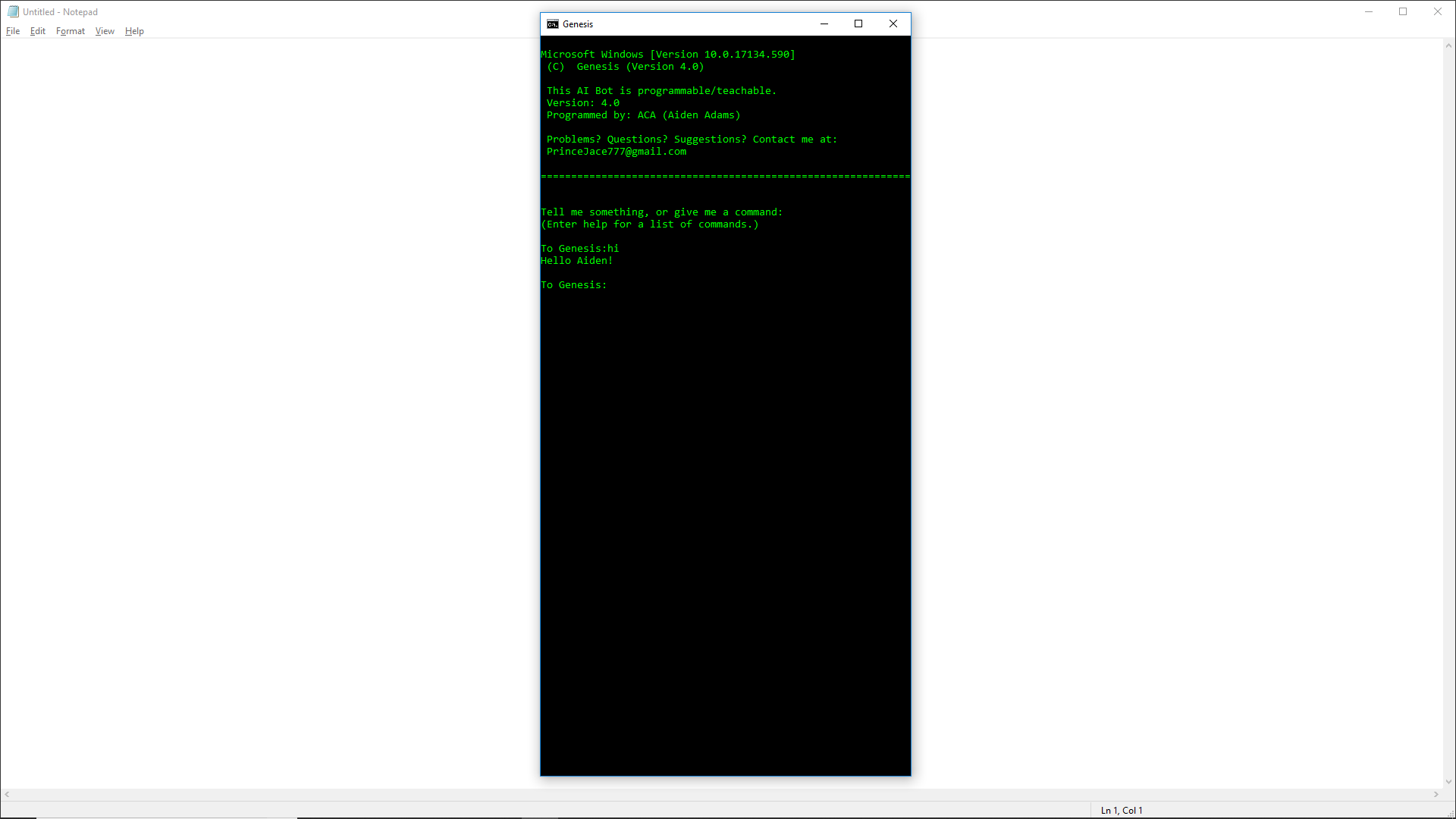Screen dimensions: 1456x819
Task: Click the 'Hello Aiden!' response text
Action: coord(577,261)
